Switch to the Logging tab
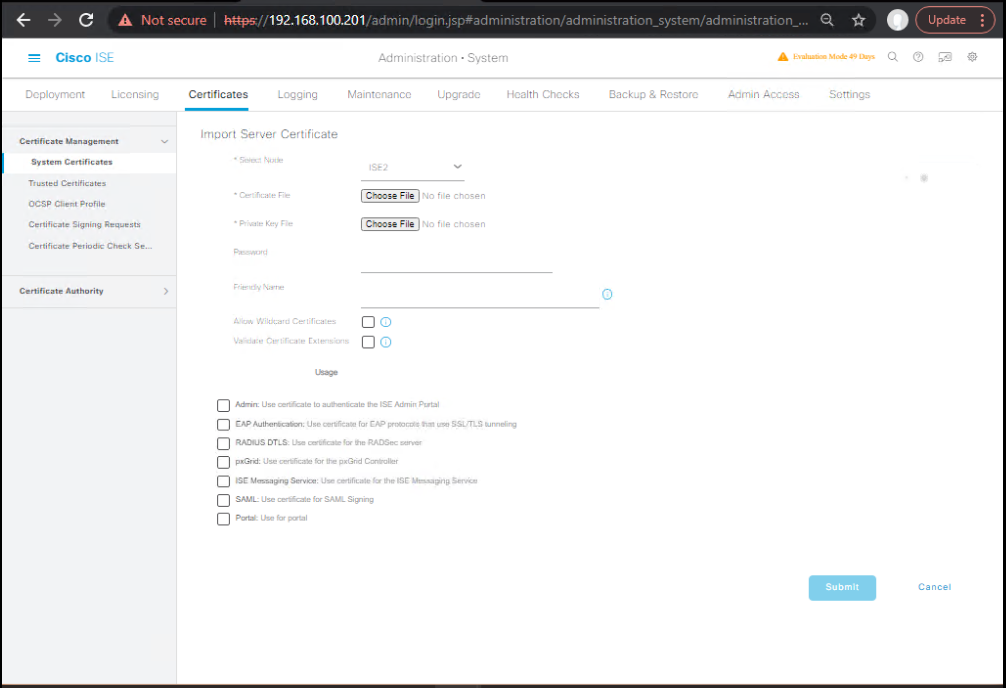The width and height of the screenshot is (1006, 688). [298, 94]
